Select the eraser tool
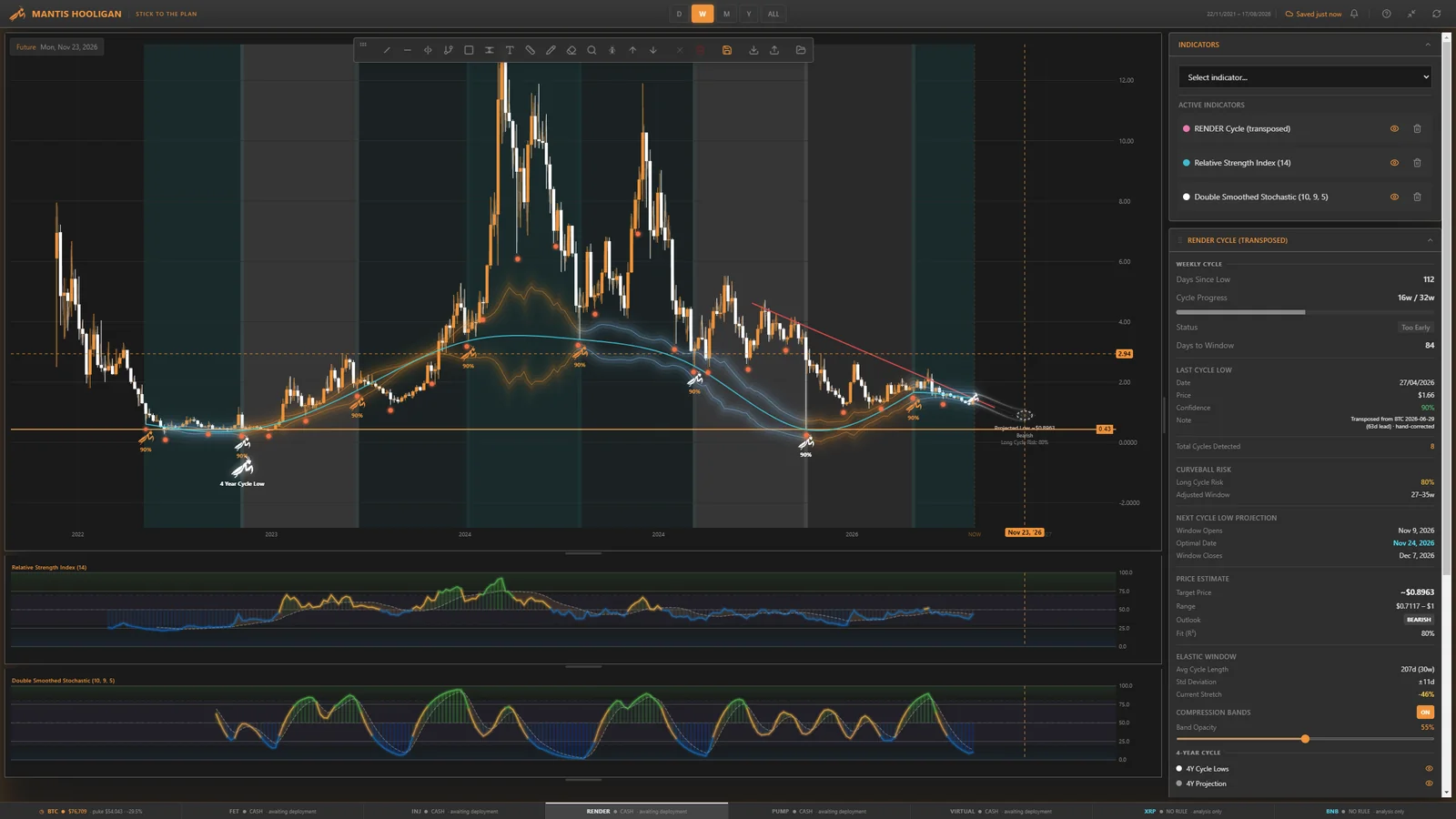 [x=571, y=50]
